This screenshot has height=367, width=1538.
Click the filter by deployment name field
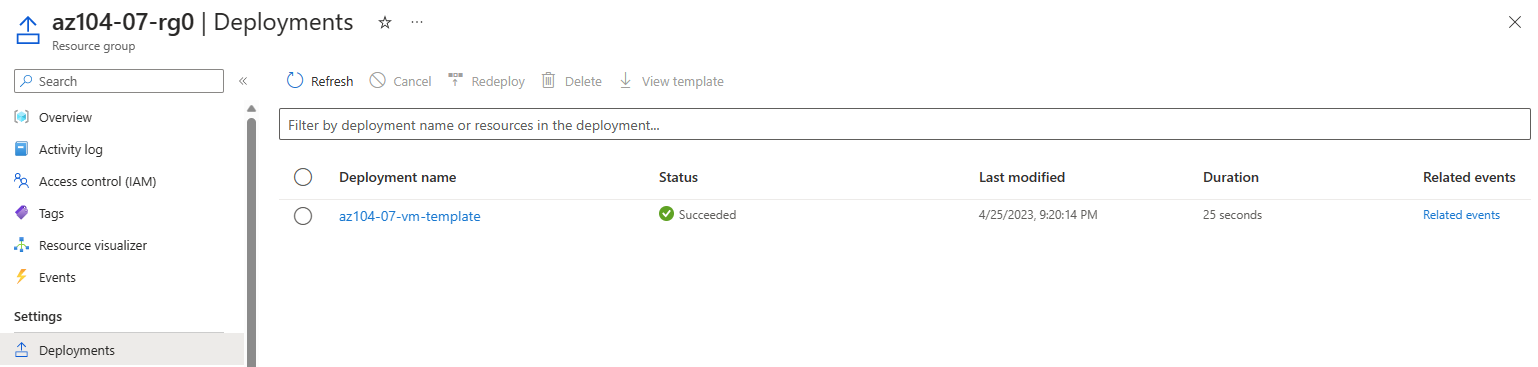click(905, 125)
